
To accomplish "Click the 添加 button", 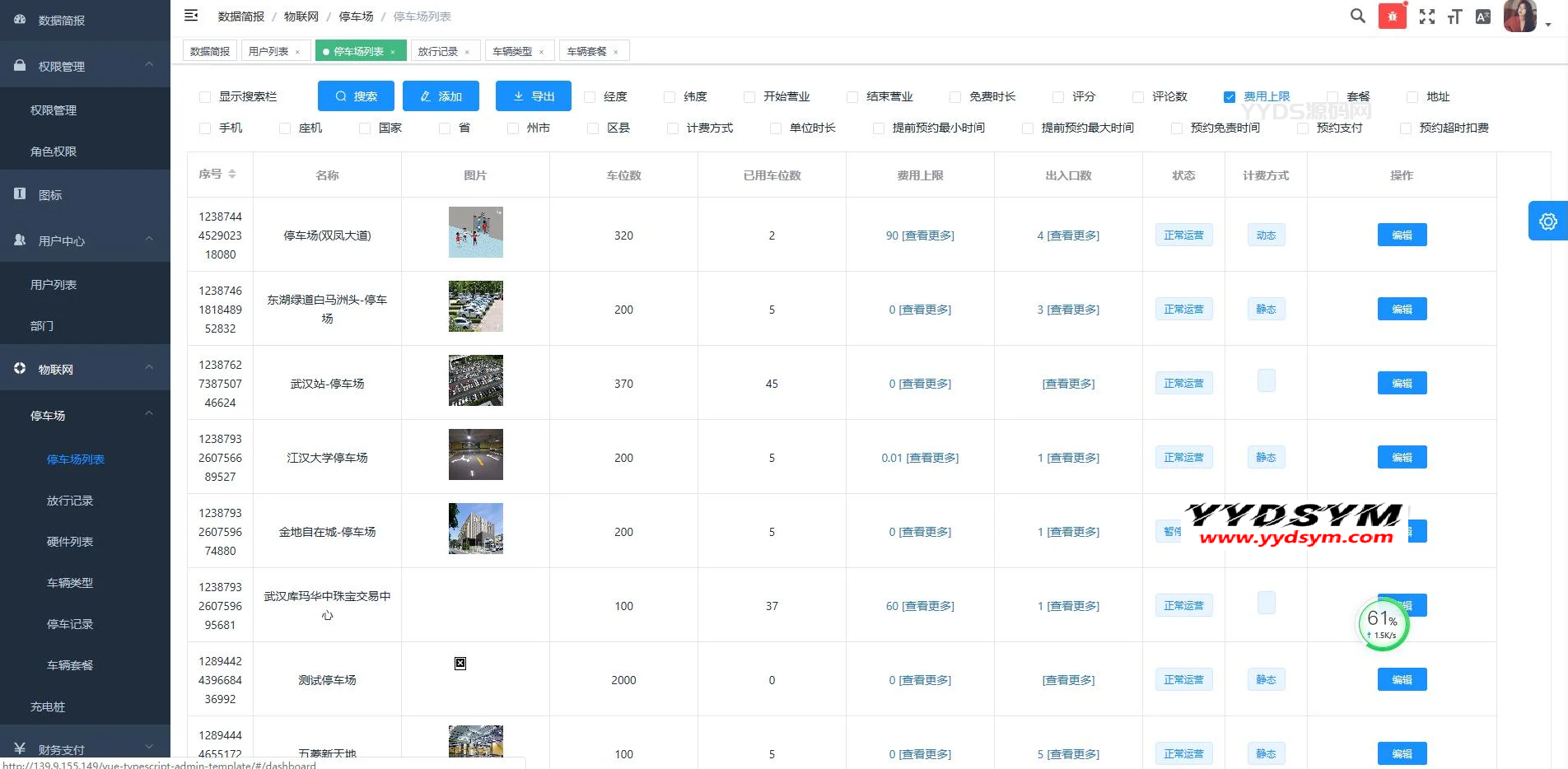I will 441,96.
